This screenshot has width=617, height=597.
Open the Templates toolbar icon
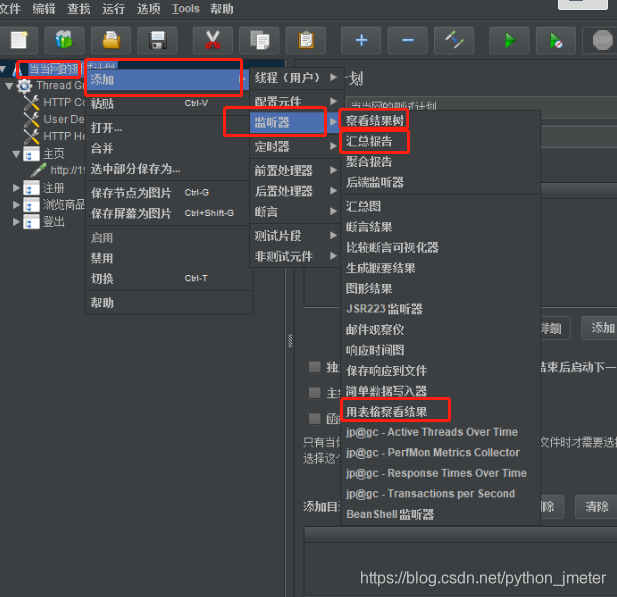[x=64, y=40]
